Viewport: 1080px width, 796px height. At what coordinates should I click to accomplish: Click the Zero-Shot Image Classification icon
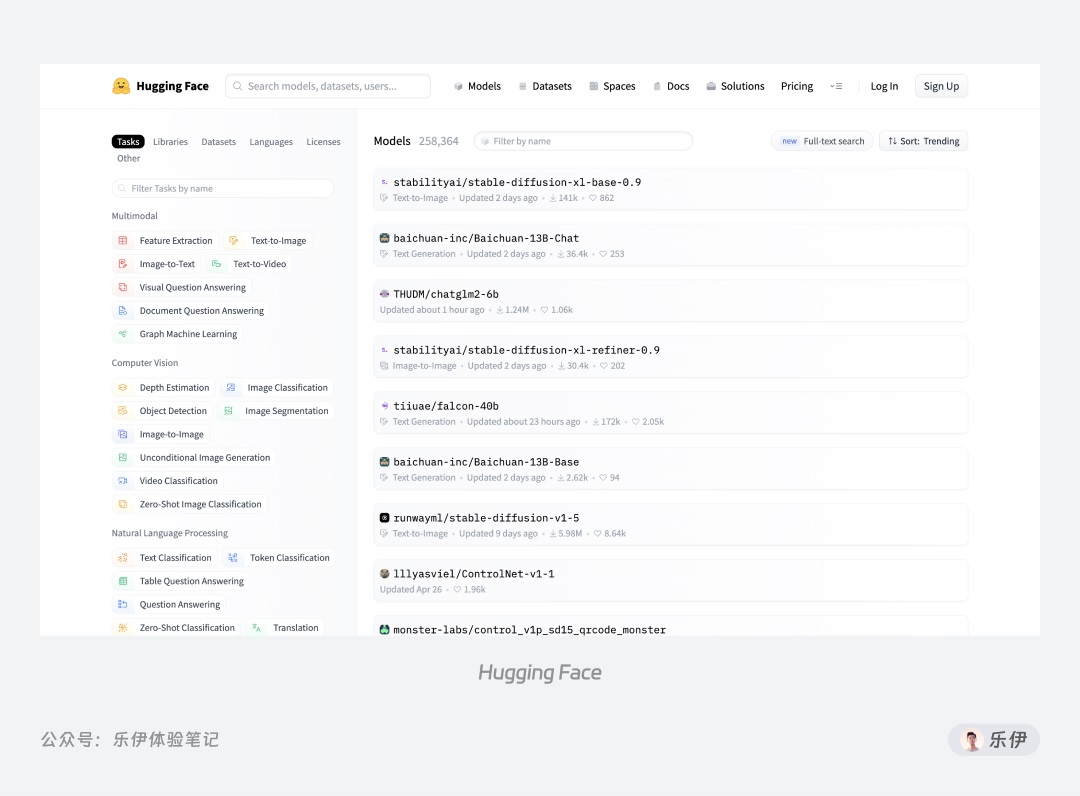tap(123, 504)
